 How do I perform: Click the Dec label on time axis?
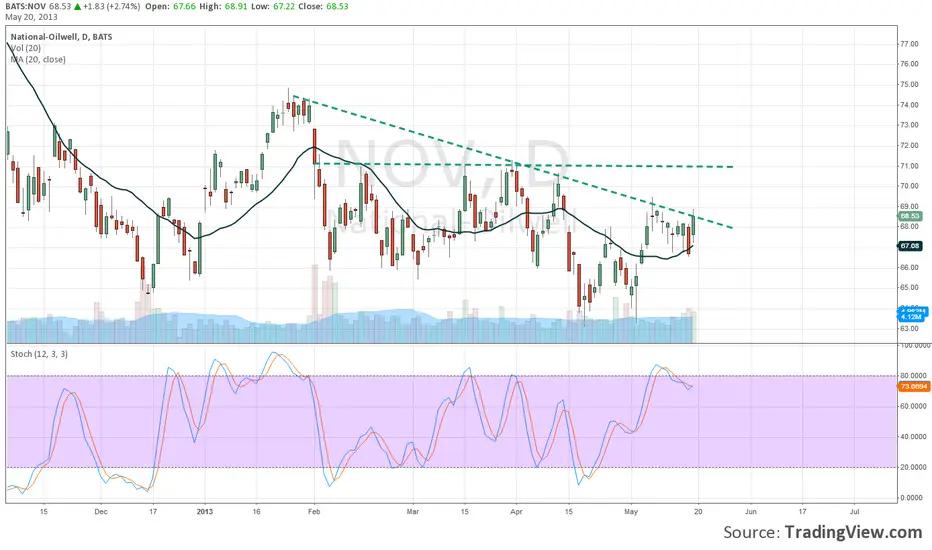click(x=101, y=511)
